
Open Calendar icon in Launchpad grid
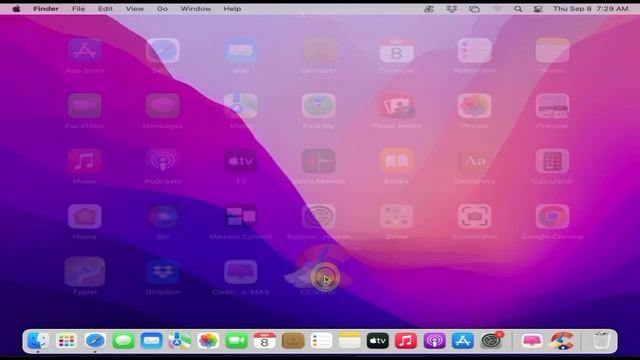pos(396,50)
